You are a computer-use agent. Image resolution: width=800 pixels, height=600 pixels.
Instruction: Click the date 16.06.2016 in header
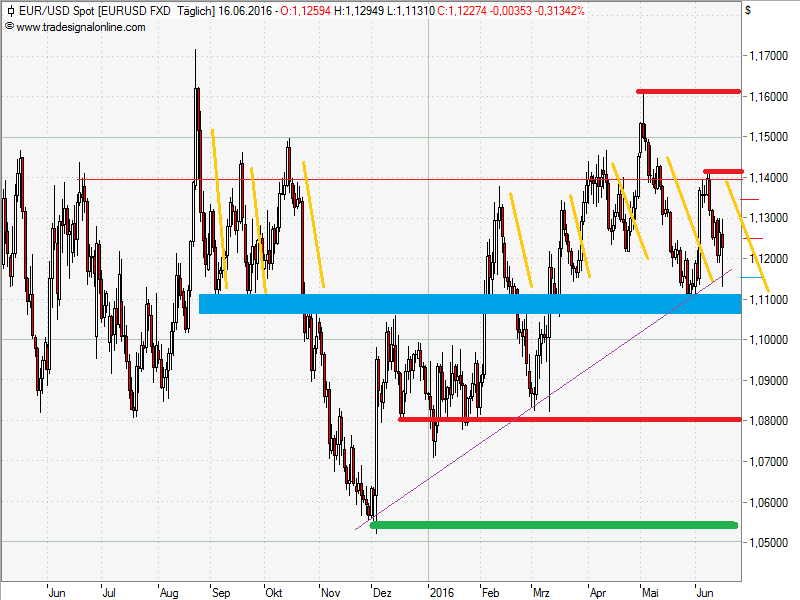tap(245, 11)
